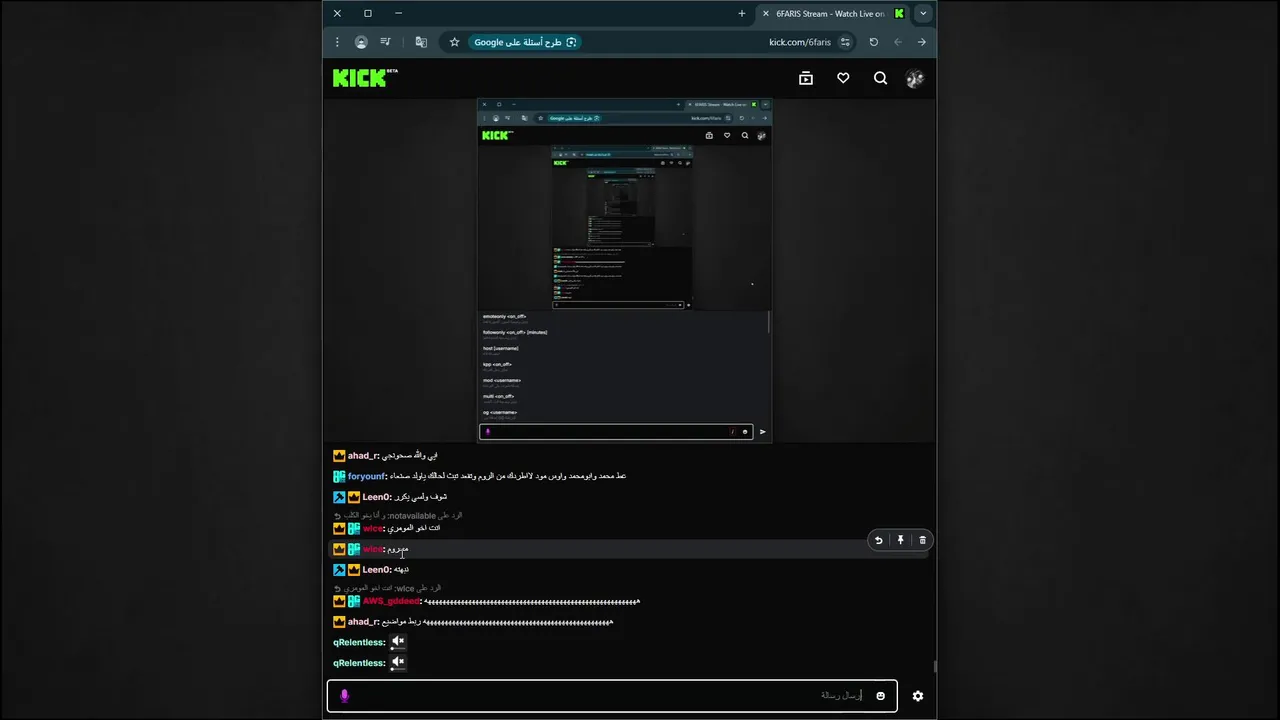Click the crown badge beside AWS_gddeed
The height and width of the screenshot is (720, 1280).
click(339, 601)
